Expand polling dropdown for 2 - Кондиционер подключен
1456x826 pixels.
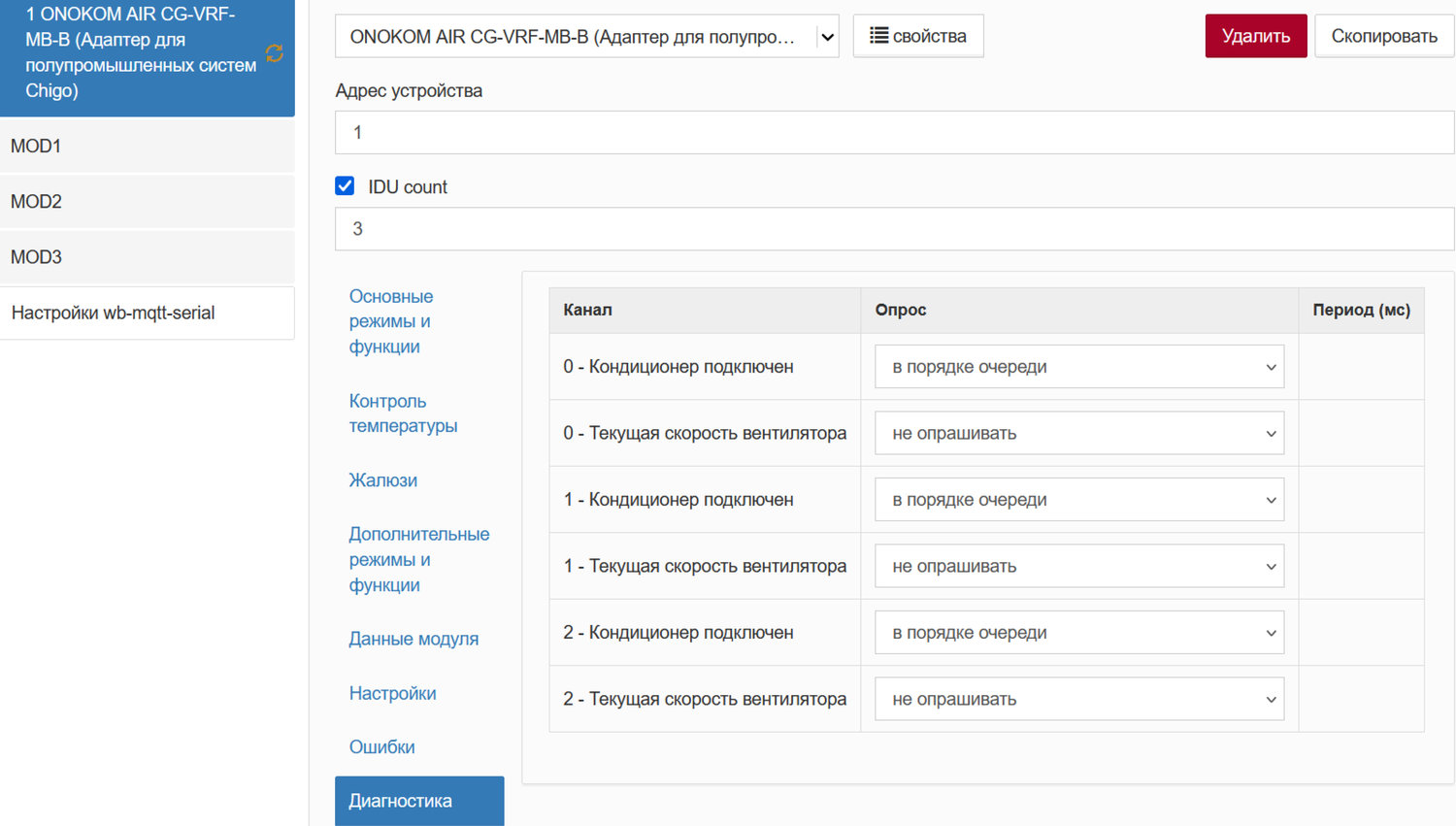[1078, 633]
